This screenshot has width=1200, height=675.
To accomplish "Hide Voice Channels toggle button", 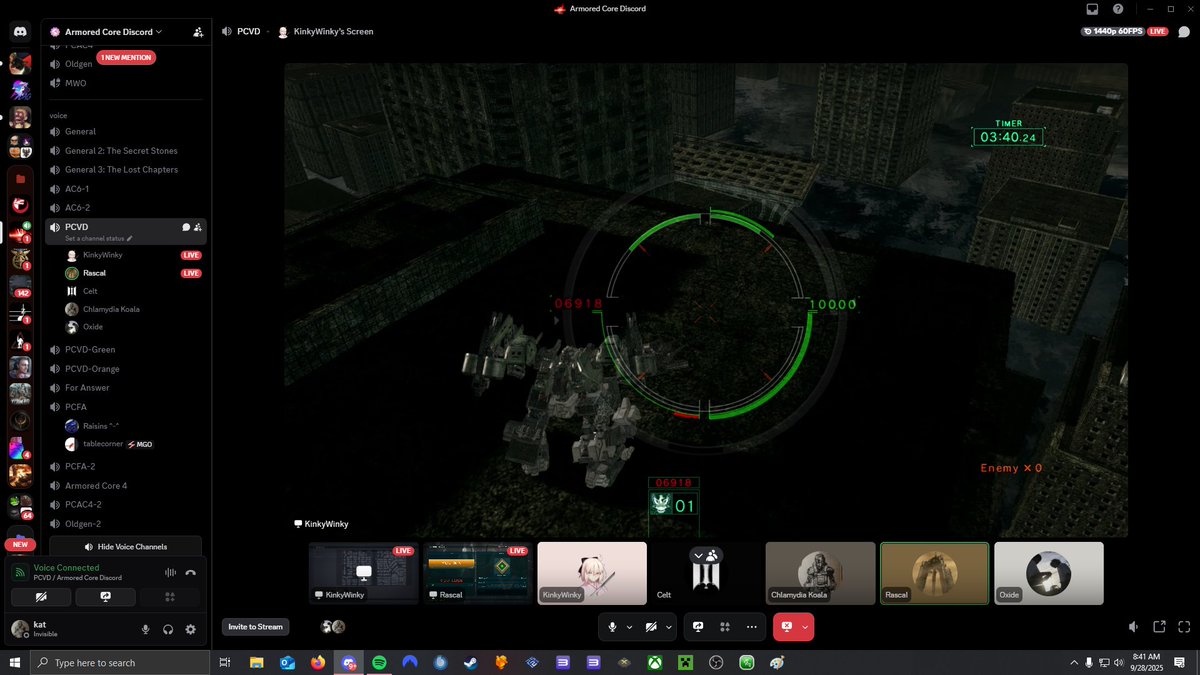I will click(x=126, y=547).
